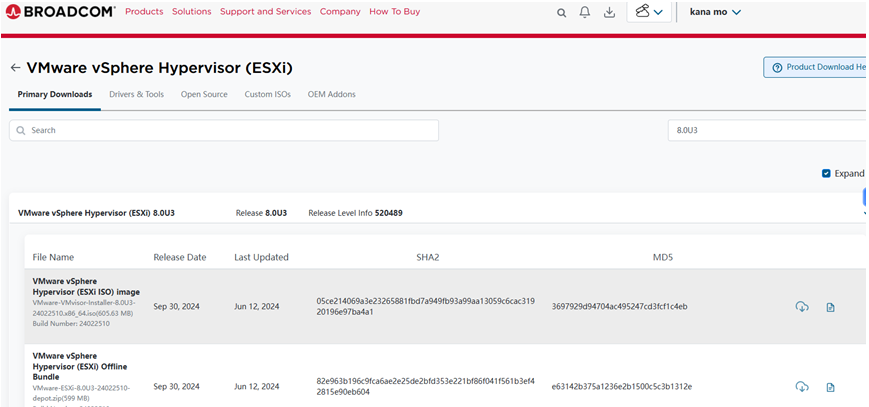
Task: Open the Products menu
Action: [x=144, y=11]
